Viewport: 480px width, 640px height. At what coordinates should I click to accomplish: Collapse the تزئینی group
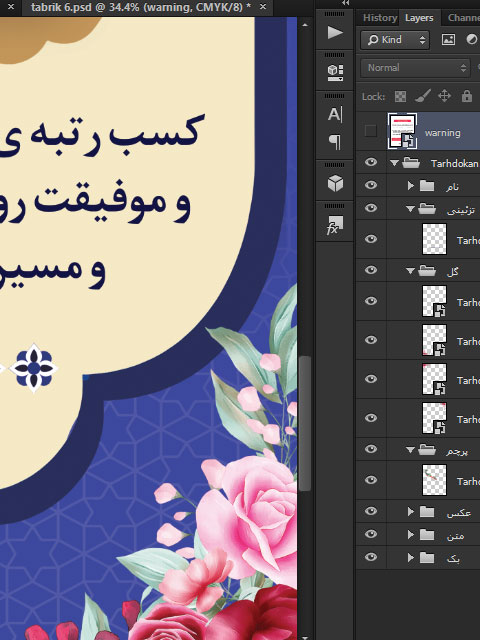pos(411,209)
